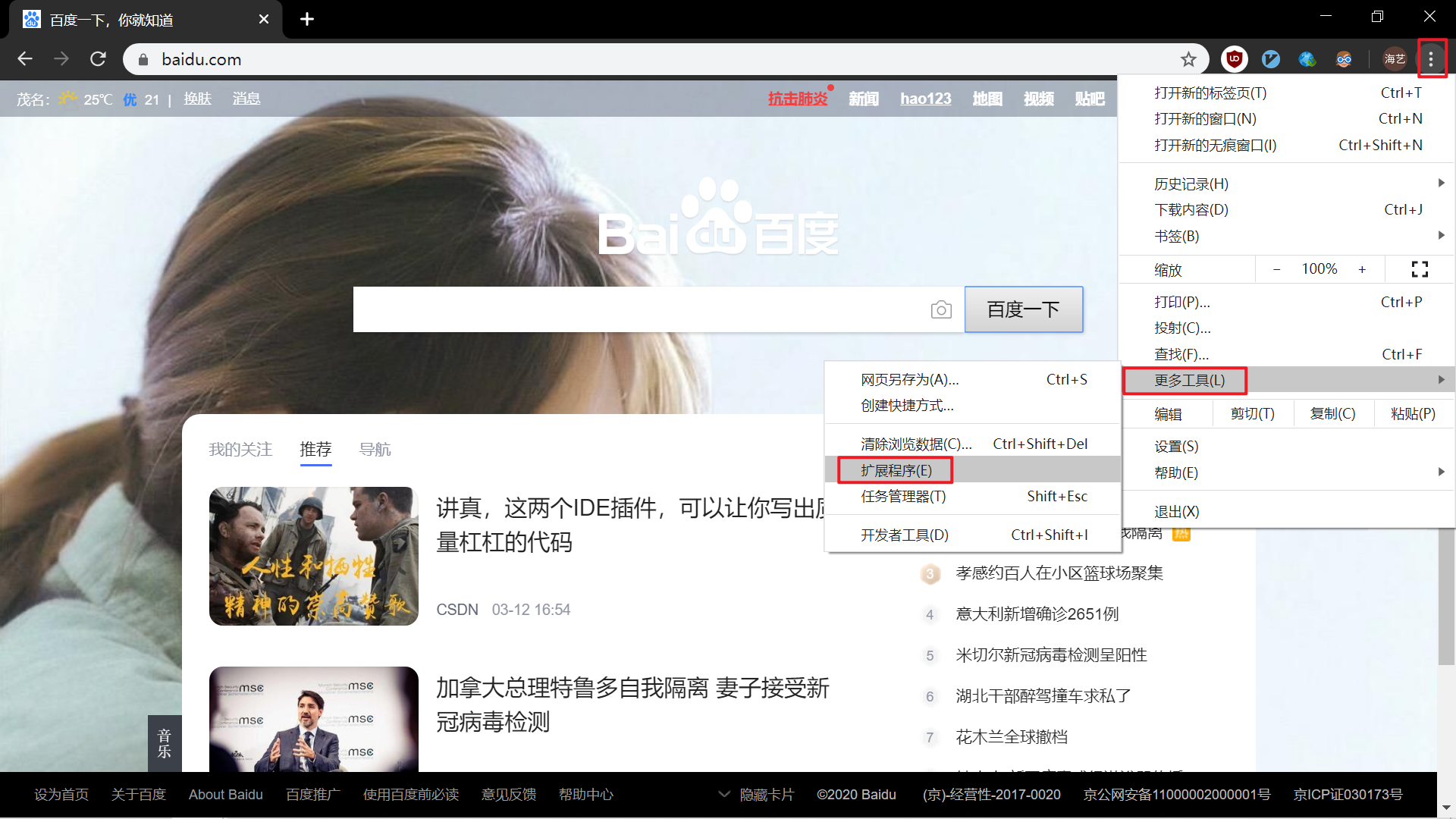
Task: Open the hao123 link
Action: coord(926,99)
